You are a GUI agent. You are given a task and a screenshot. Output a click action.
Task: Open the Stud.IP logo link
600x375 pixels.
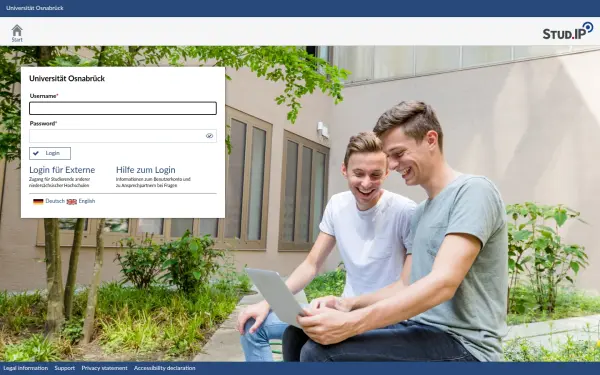(568, 31)
